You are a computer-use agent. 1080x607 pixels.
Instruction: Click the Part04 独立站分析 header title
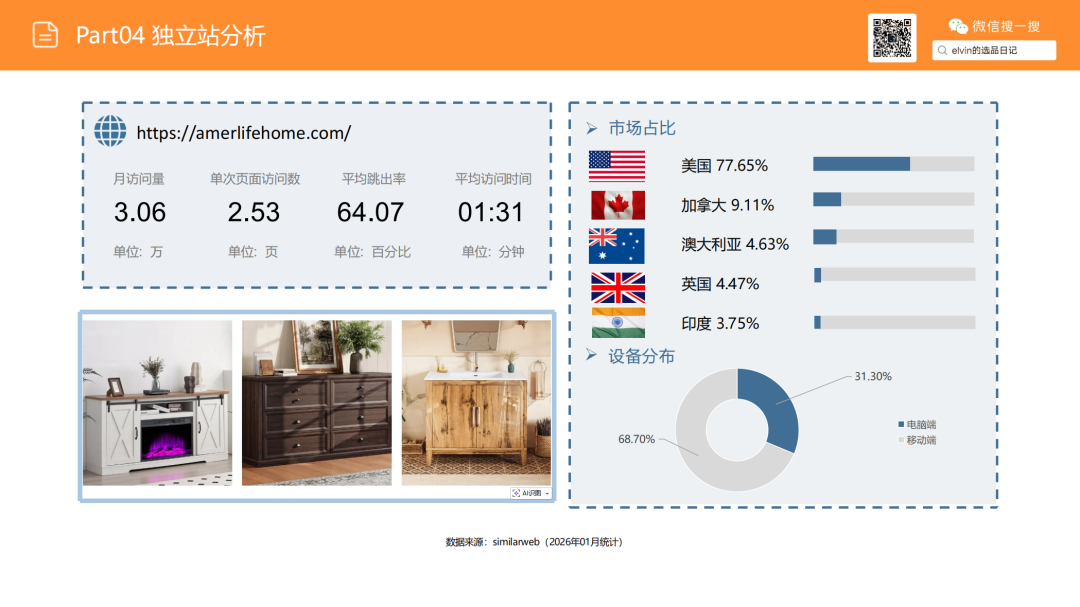(x=171, y=35)
